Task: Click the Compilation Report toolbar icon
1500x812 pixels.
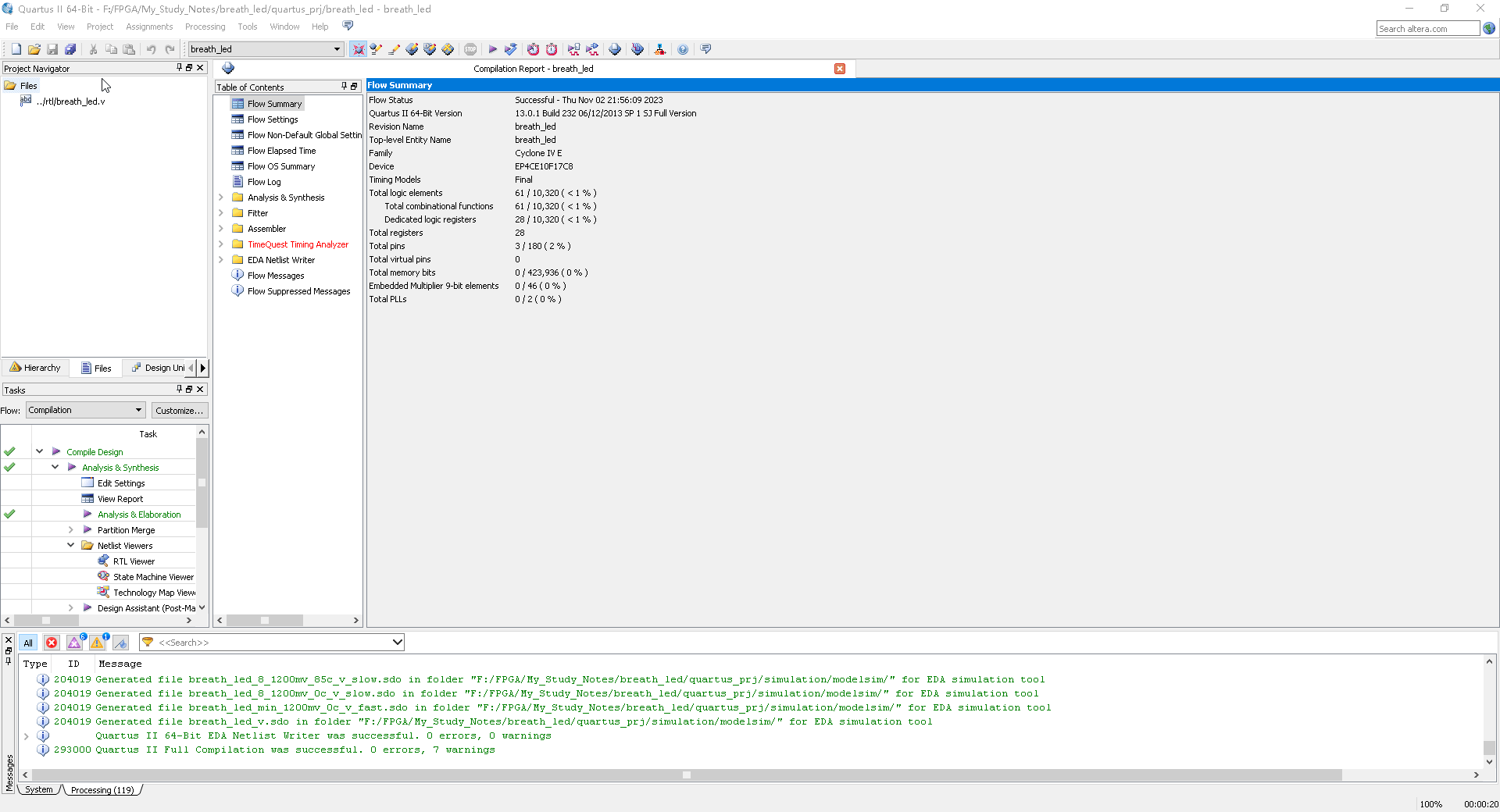Action: click(616, 49)
